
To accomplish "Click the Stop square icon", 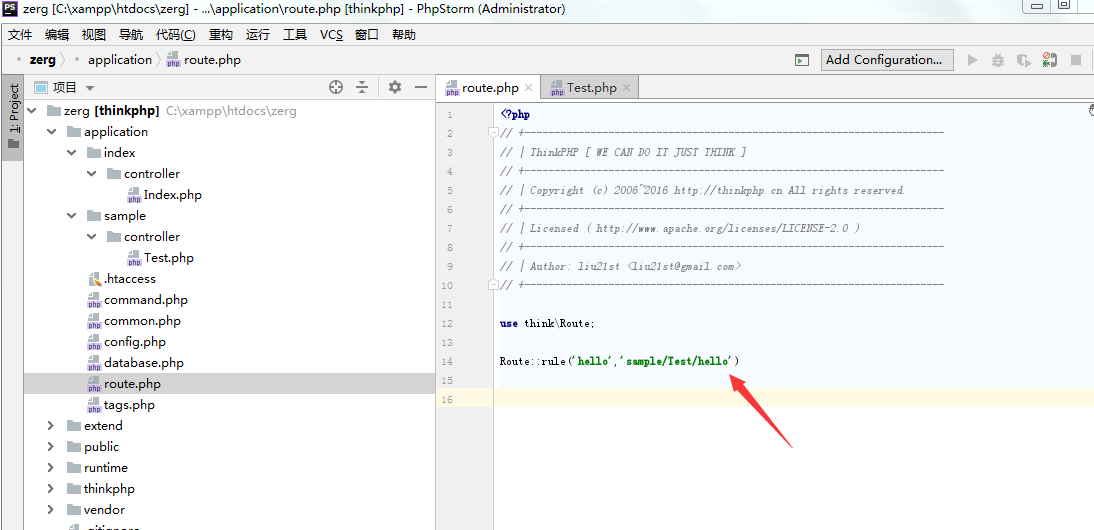I will click(1076, 60).
